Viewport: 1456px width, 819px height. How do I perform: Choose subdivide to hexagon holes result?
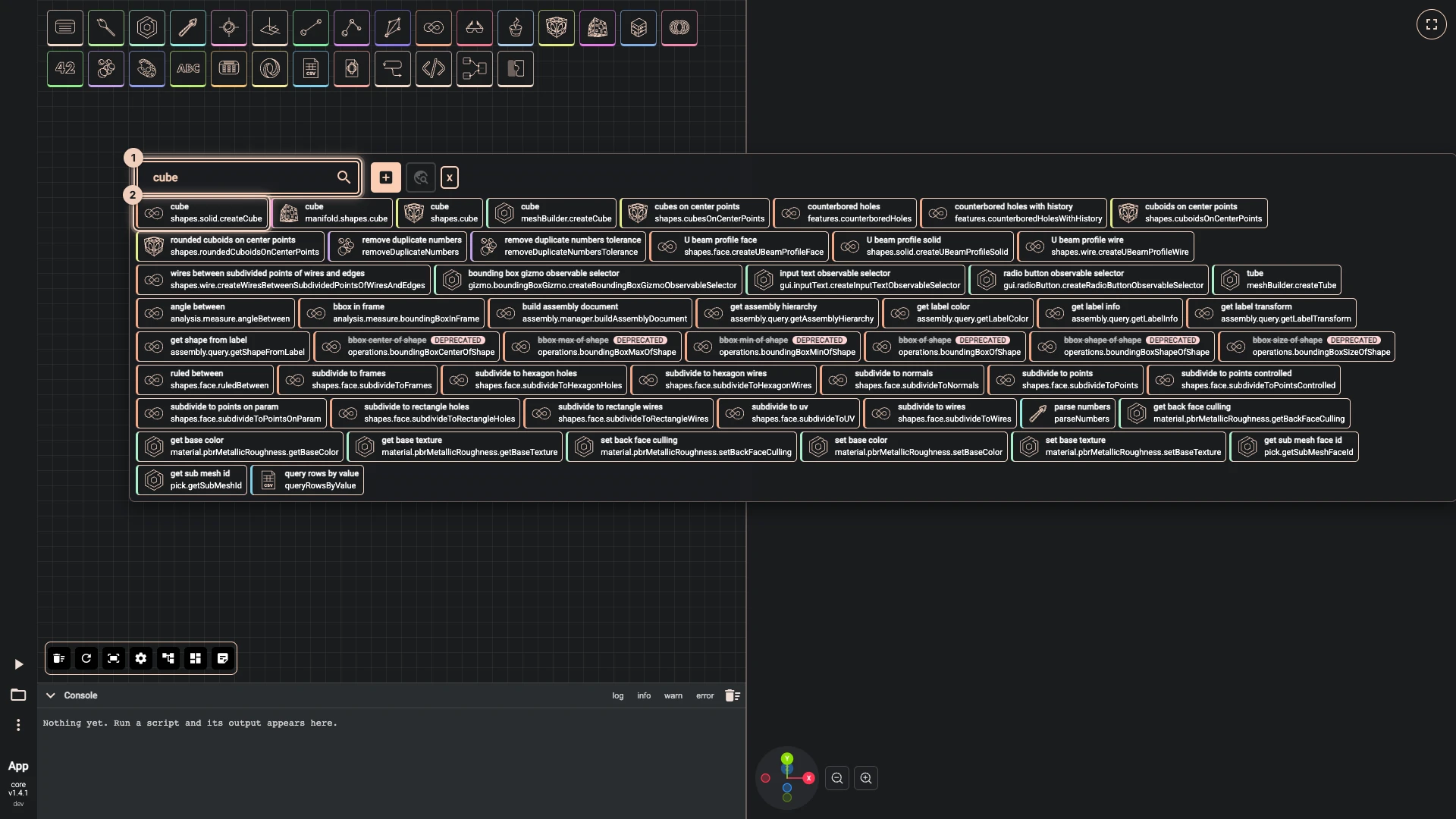[x=535, y=380]
